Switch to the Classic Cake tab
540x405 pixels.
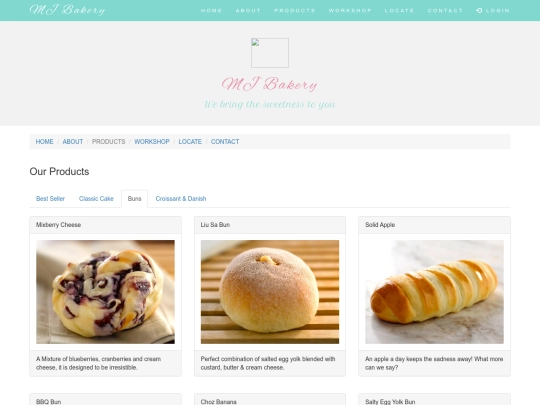(x=96, y=199)
